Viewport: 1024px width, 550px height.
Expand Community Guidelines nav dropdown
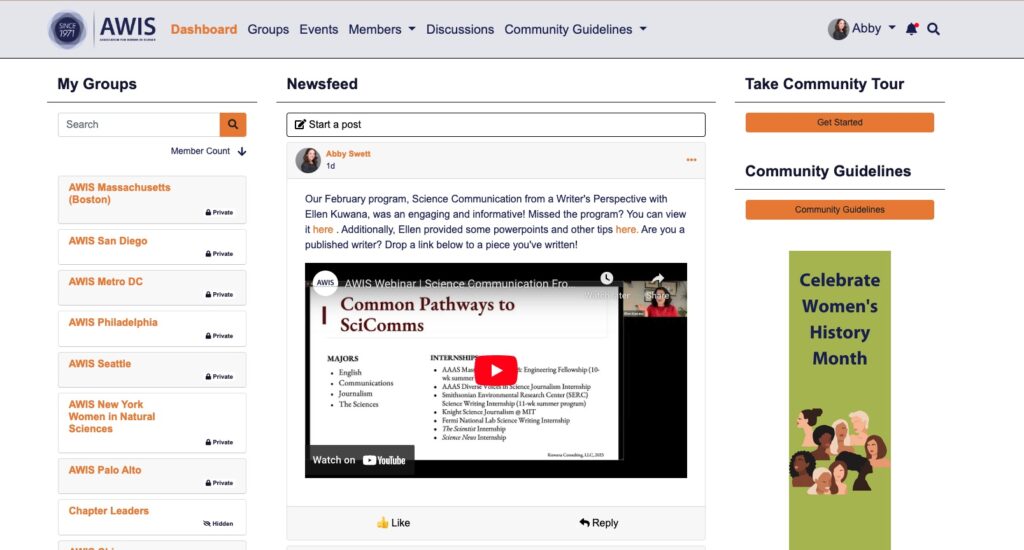pos(575,29)
